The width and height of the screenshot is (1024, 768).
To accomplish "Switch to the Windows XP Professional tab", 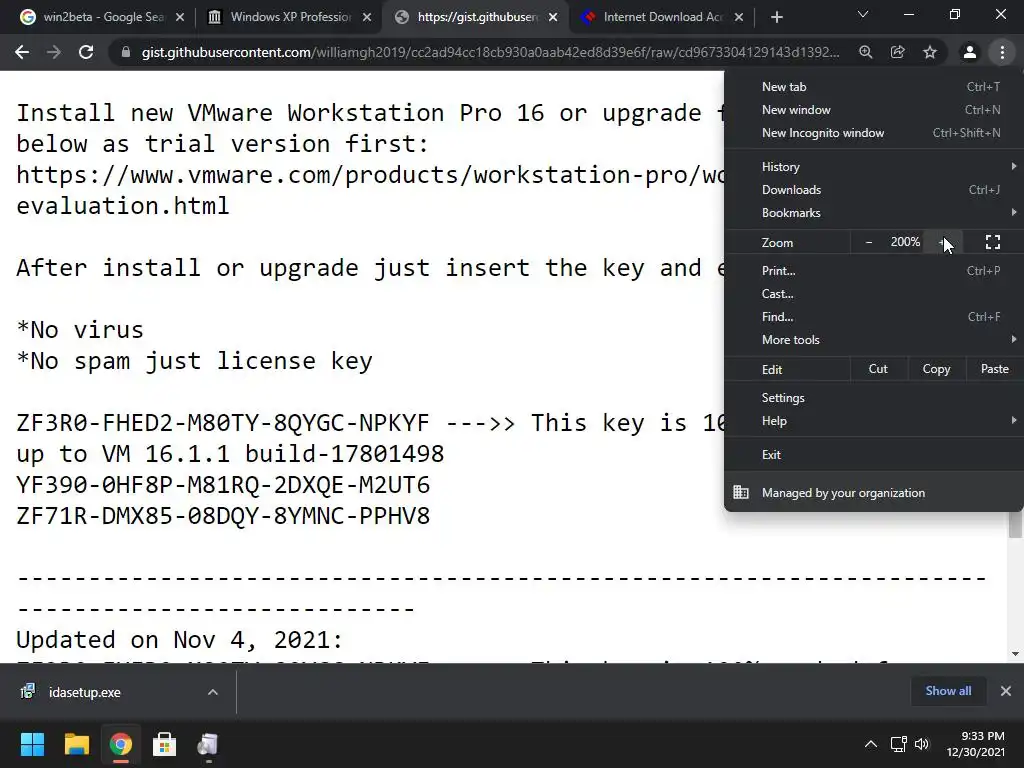I will pyautogui.click(x=287, y=17).
